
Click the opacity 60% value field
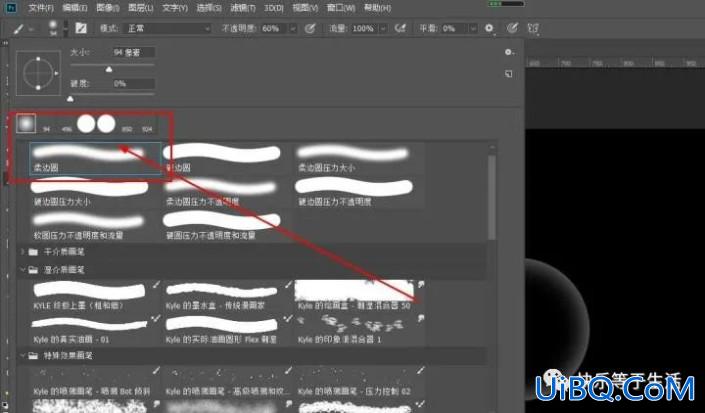(x=274, y=28)
